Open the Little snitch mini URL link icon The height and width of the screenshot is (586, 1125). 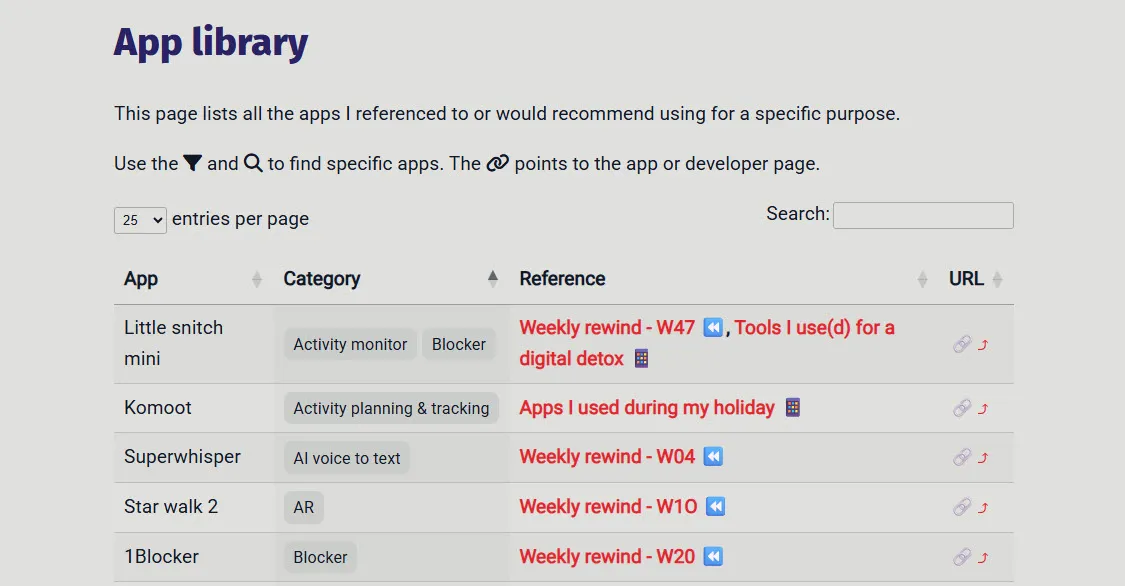pyautogui.click(x=962, y=344)
